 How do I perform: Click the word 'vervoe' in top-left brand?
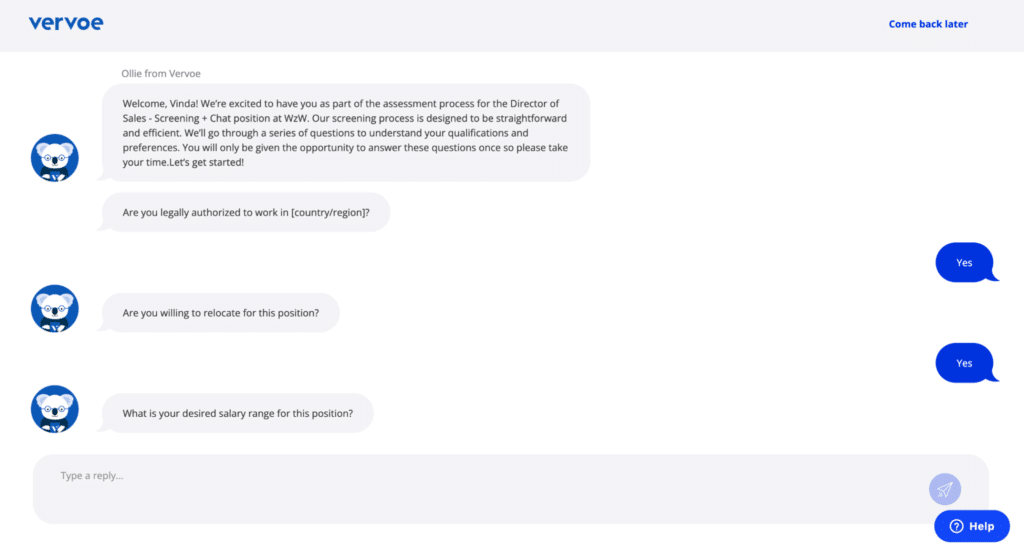click(65, 23)
